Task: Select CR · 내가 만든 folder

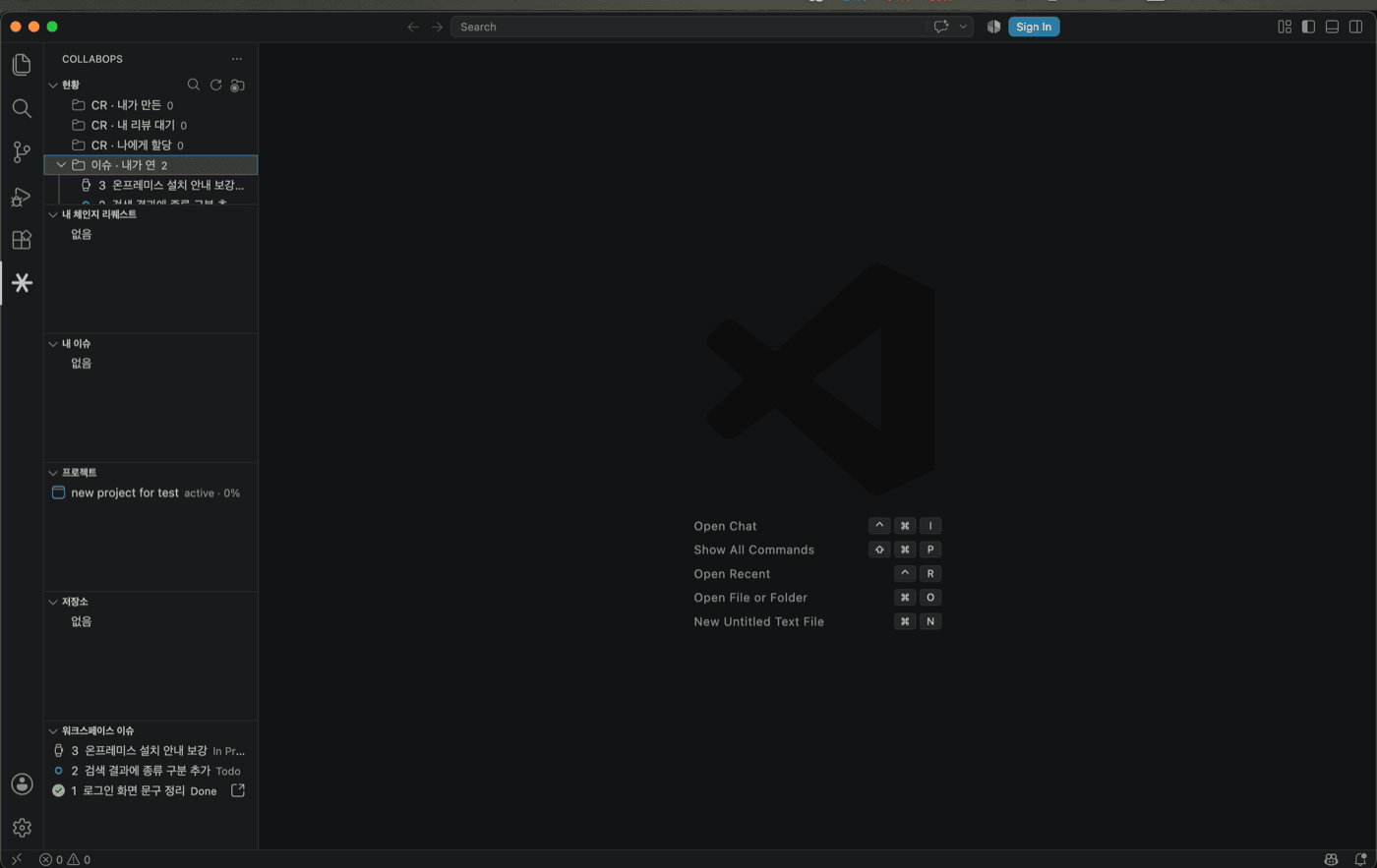Action: (x=150, y=105)
